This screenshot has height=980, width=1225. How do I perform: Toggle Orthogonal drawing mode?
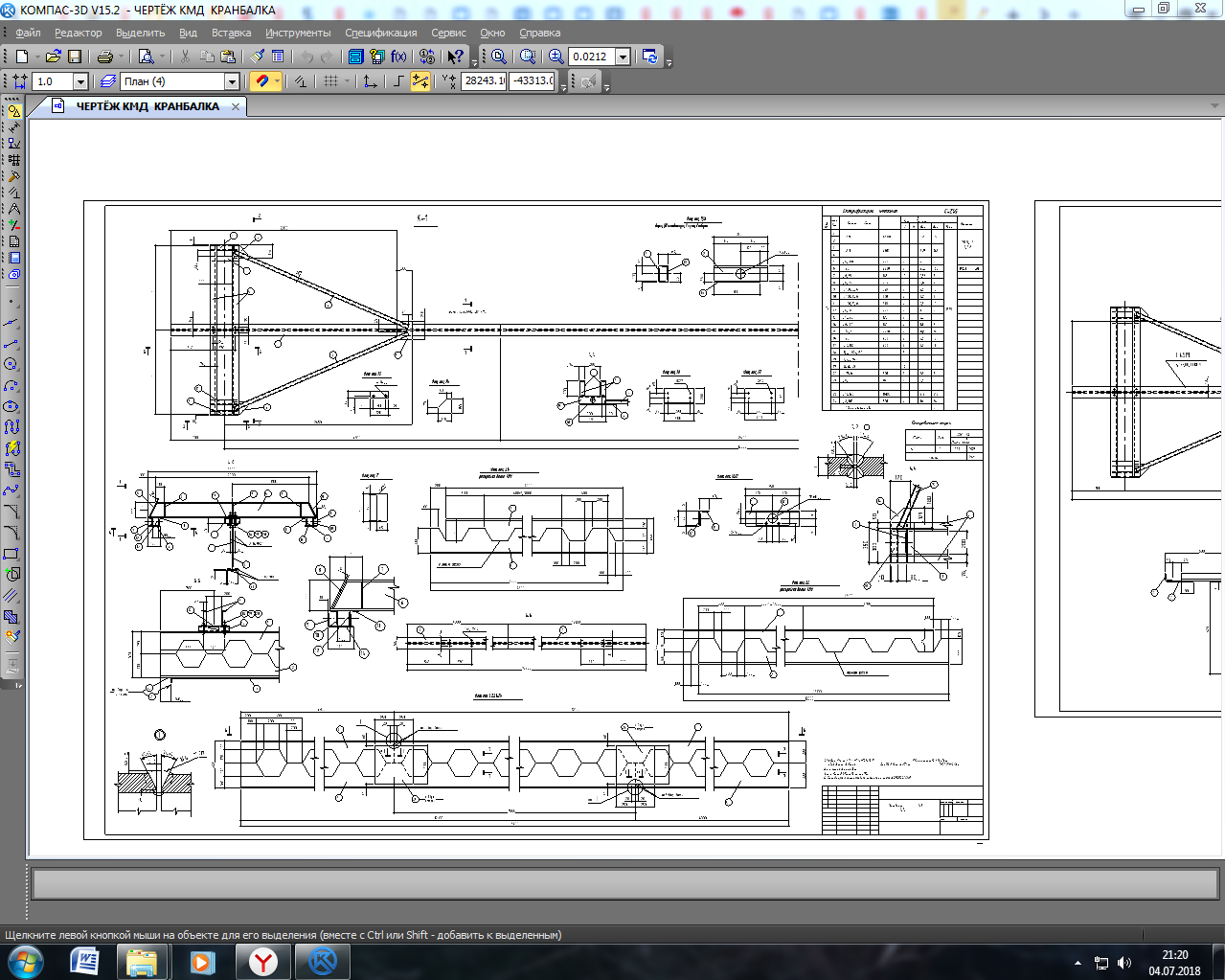[x=398, y=81]
